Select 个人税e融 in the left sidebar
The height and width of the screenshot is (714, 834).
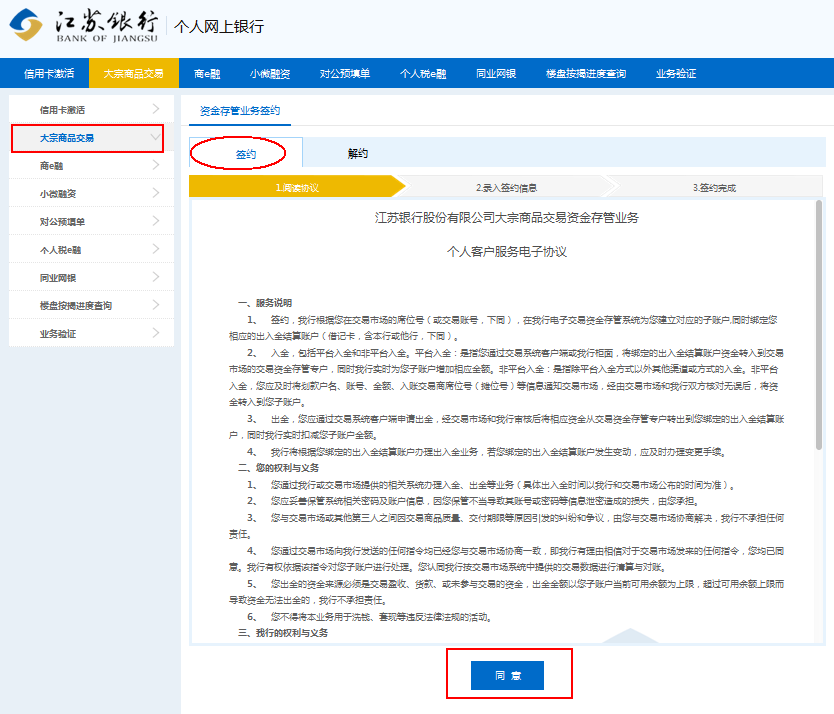coord(91,250)
